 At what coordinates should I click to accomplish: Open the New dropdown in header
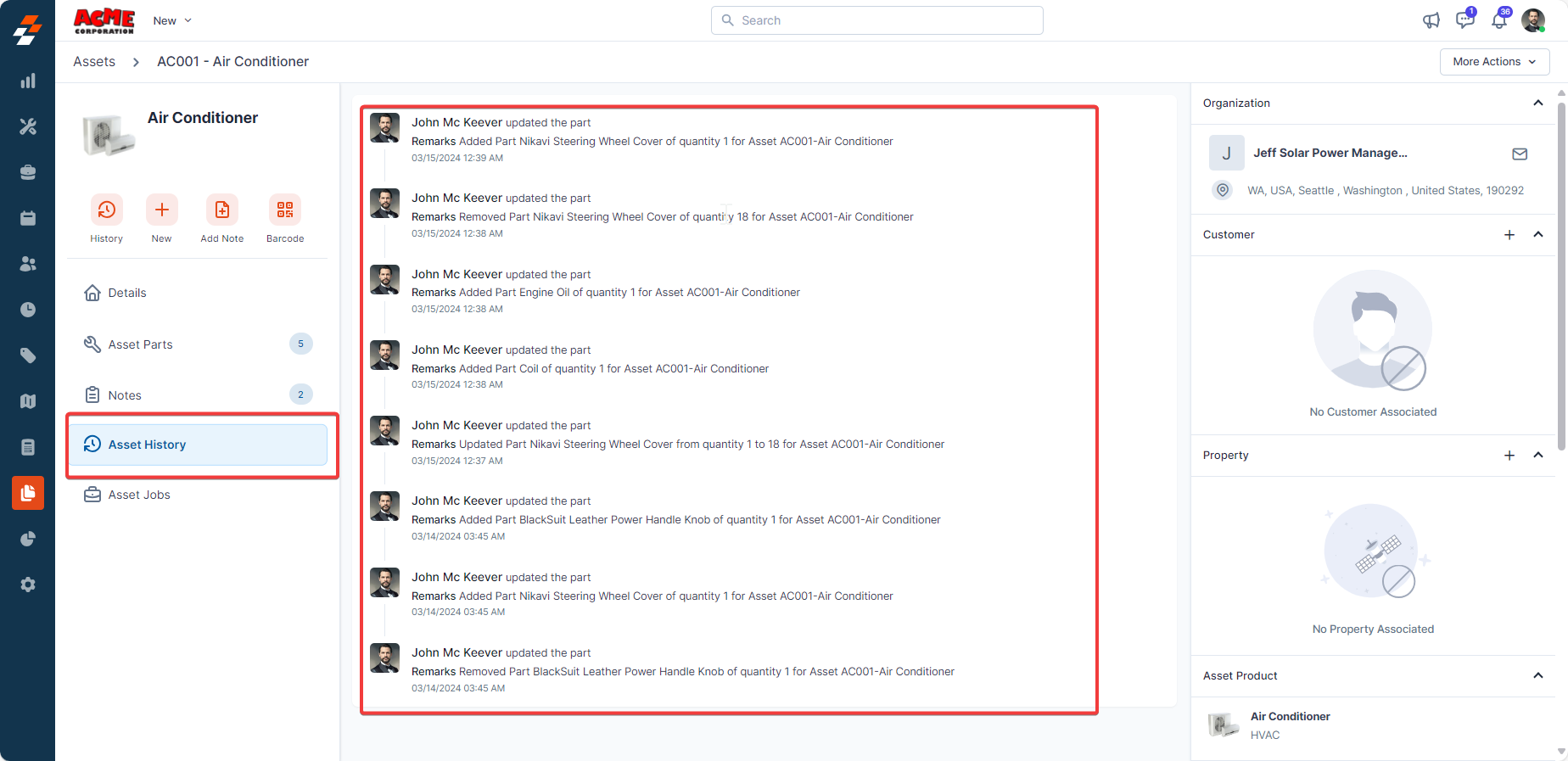172,20
